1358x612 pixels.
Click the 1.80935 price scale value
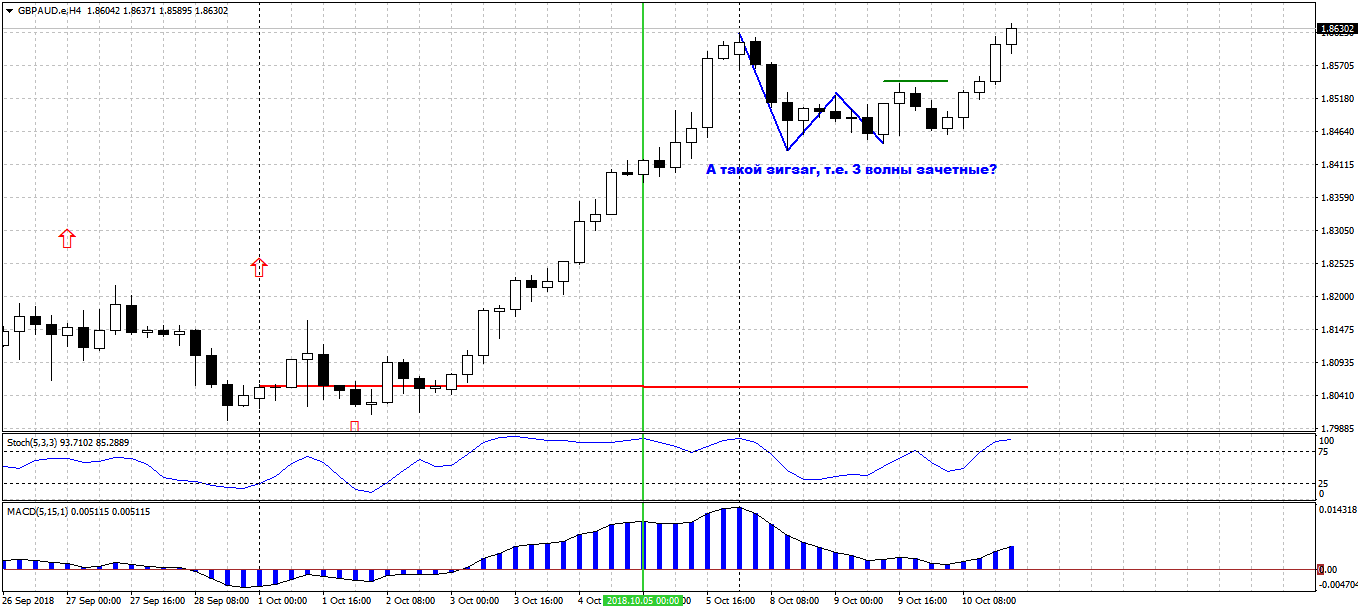click(x=1336, y=363)
